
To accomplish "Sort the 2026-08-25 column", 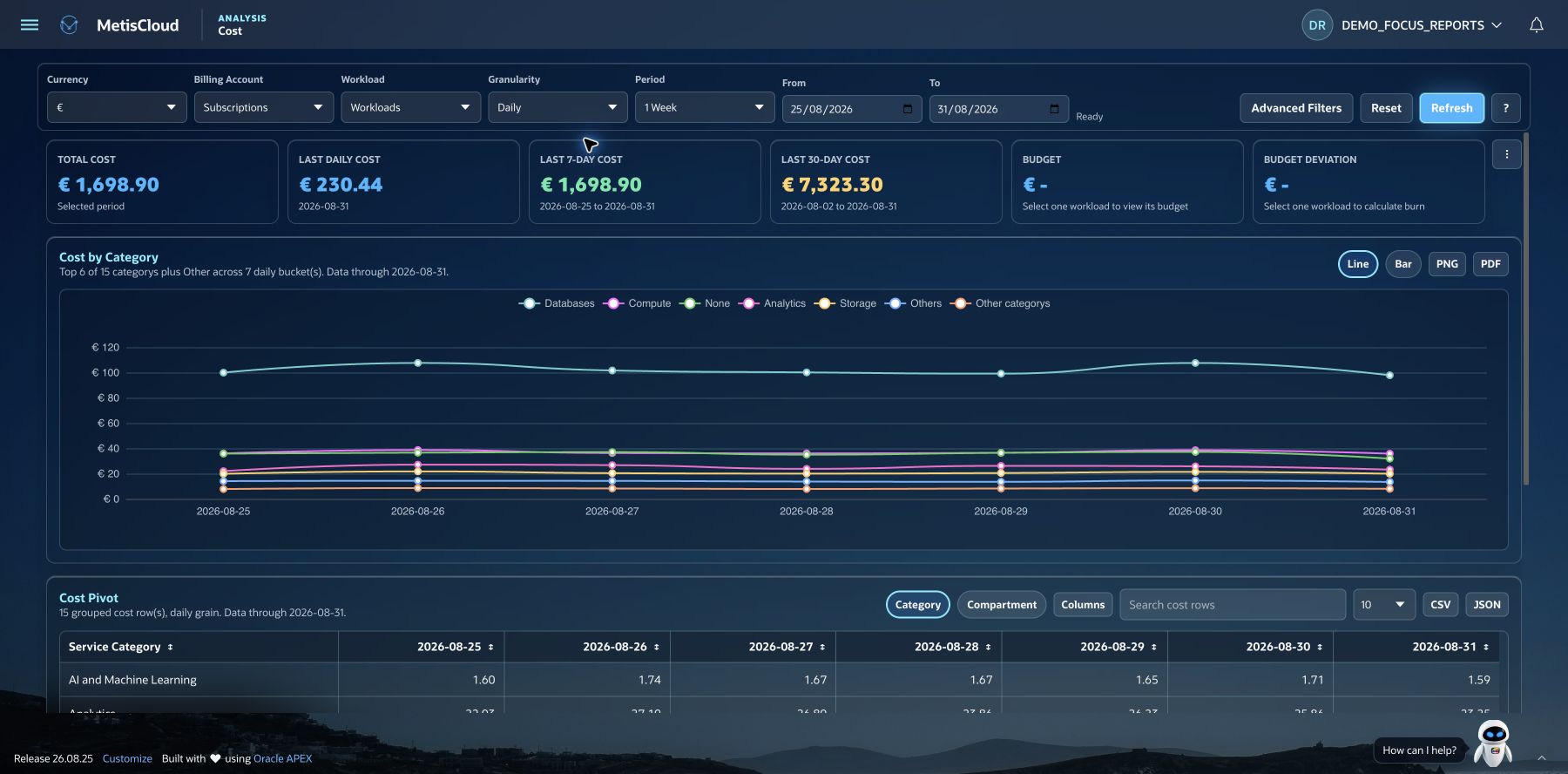I will [x=490, y=647].
